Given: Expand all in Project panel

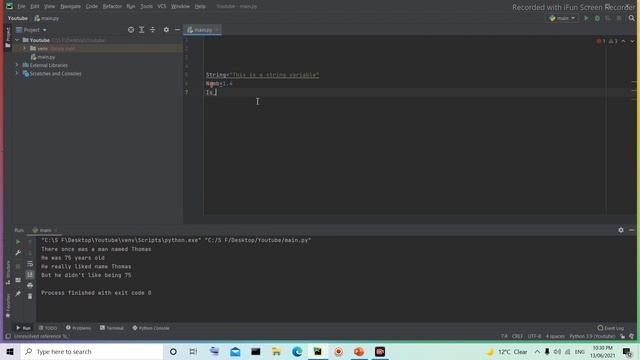Looking at the screenshot, I should [142, 30].
